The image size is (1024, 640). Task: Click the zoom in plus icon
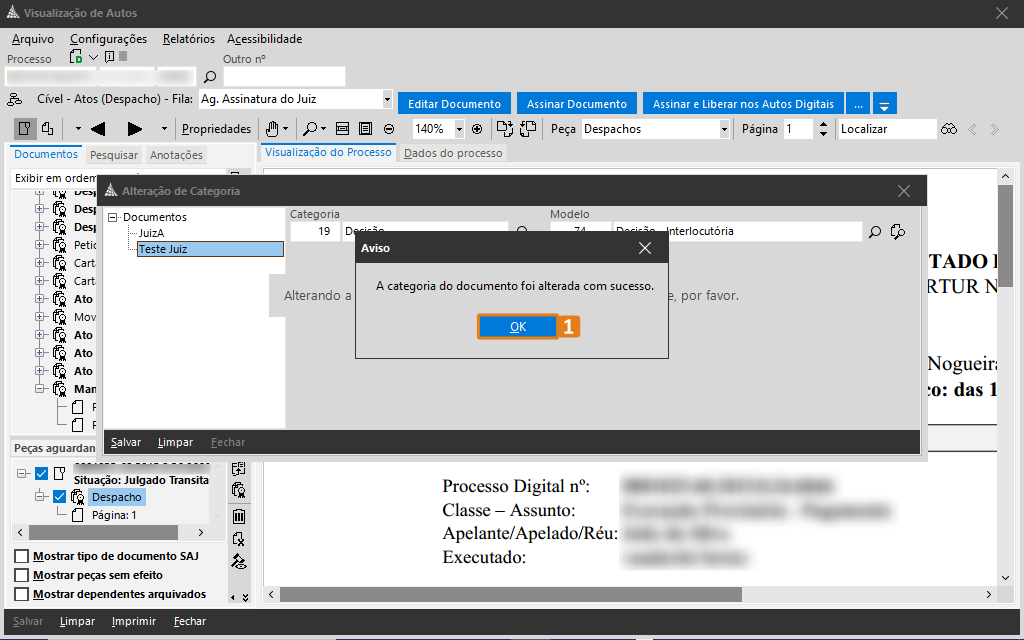pyautogui.click(x=477, y=129)
